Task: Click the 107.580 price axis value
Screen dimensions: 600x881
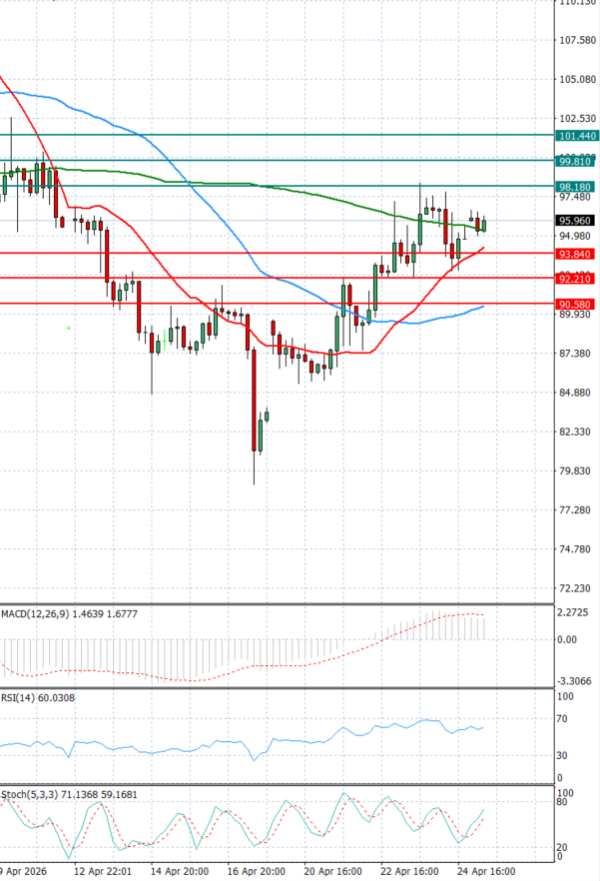Action: [577, 40]
